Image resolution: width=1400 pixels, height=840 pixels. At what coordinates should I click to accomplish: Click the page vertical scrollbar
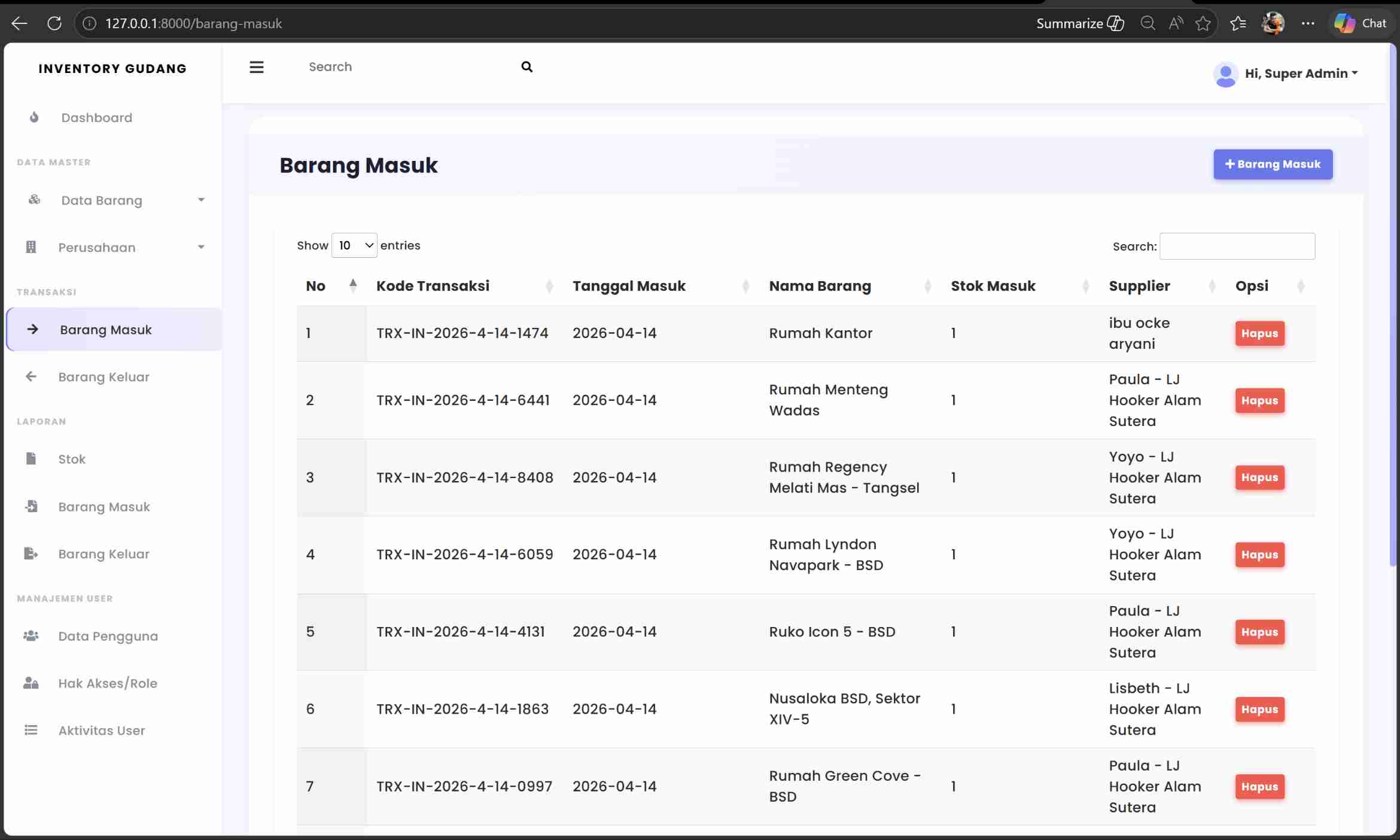1393,305
